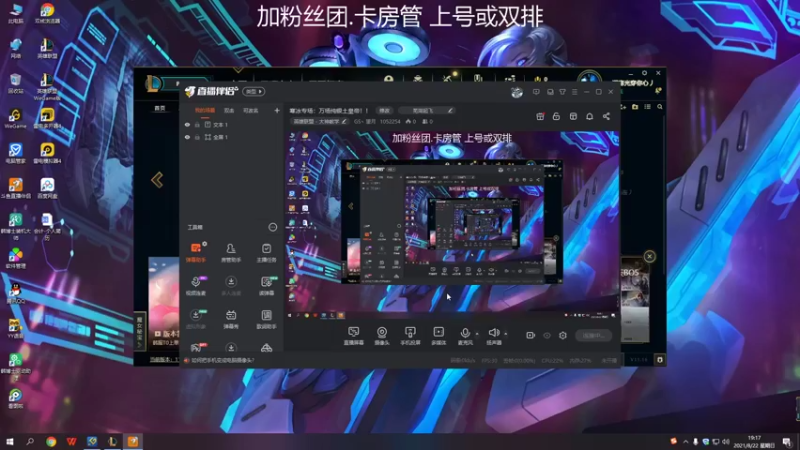Toggle the speaker (扬声器) mute

click(493, 336)
